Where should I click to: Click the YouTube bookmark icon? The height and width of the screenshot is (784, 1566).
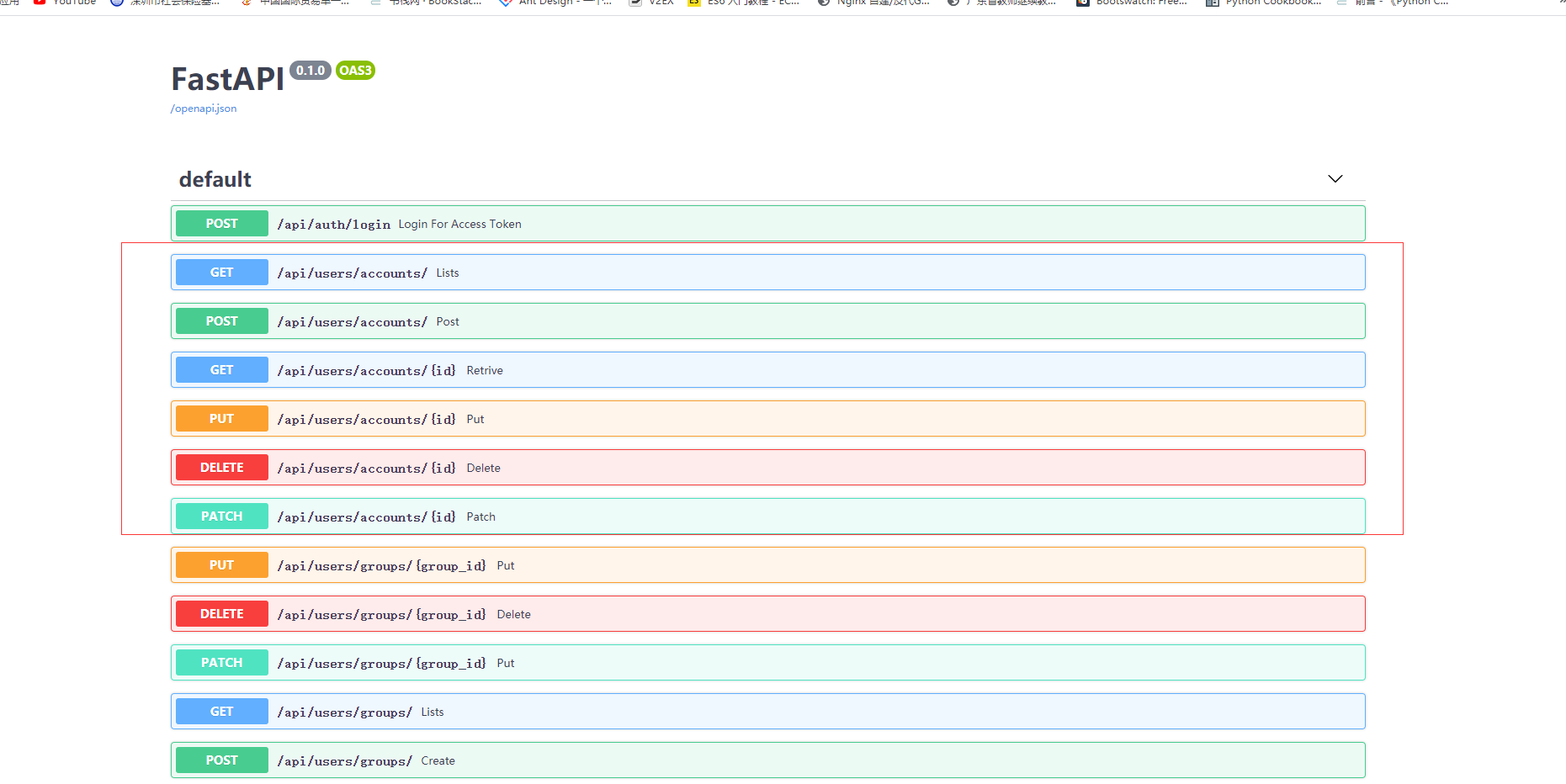(40, 3)
